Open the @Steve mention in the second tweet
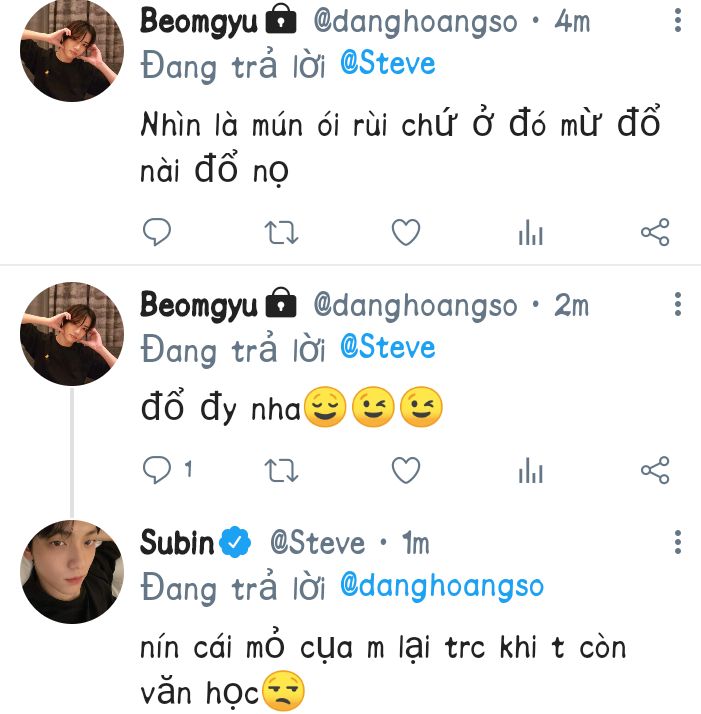 click(x=387, y=348)
